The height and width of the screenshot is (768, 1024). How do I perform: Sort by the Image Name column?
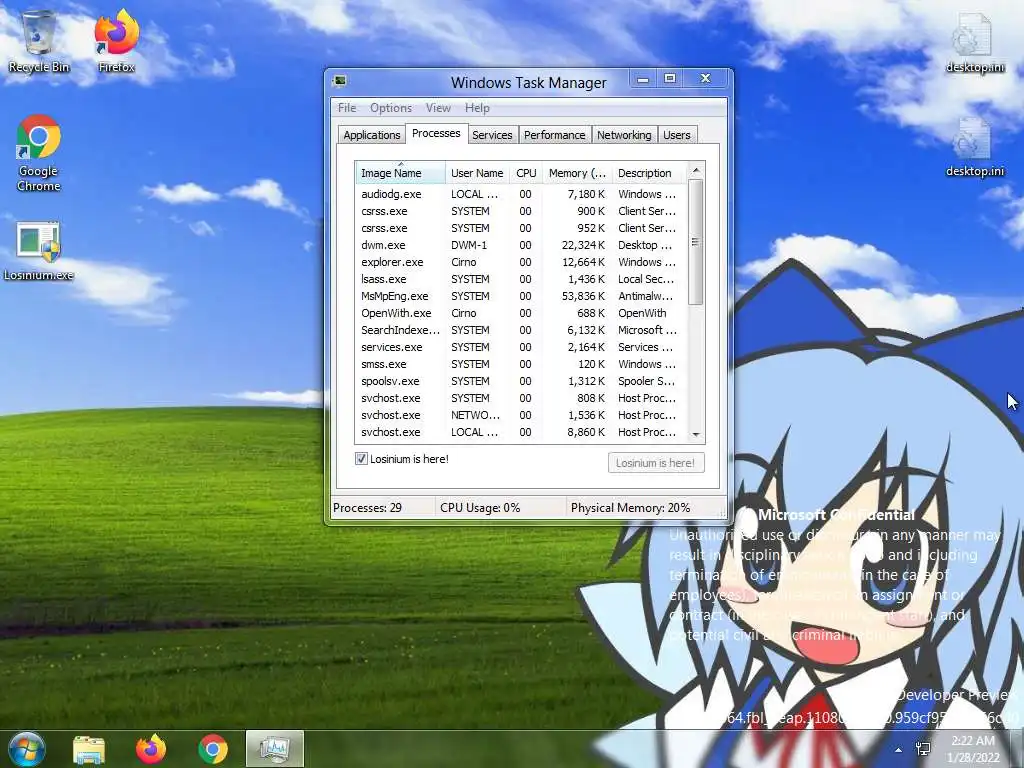click(400, 173)
